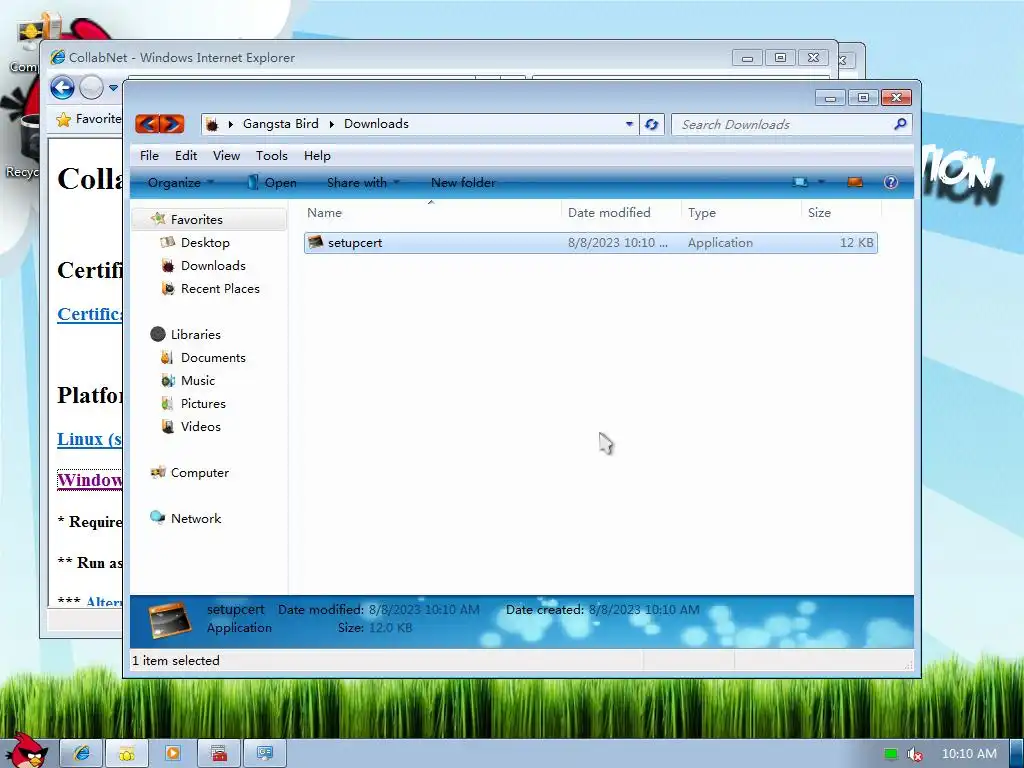The width and height of the screenshot is (1024, 768).
Task: Open Downloads in the Favorites sidebar
Action: pyautogui.click(x=213, y=266)
